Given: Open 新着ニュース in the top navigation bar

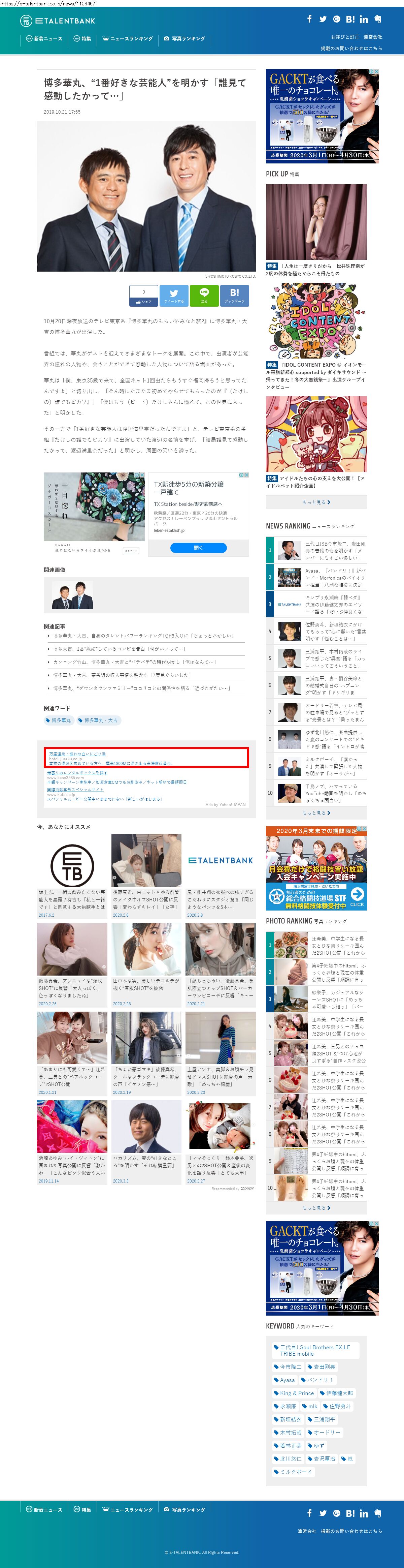Looking at the screenshot, I should [44, 39].
